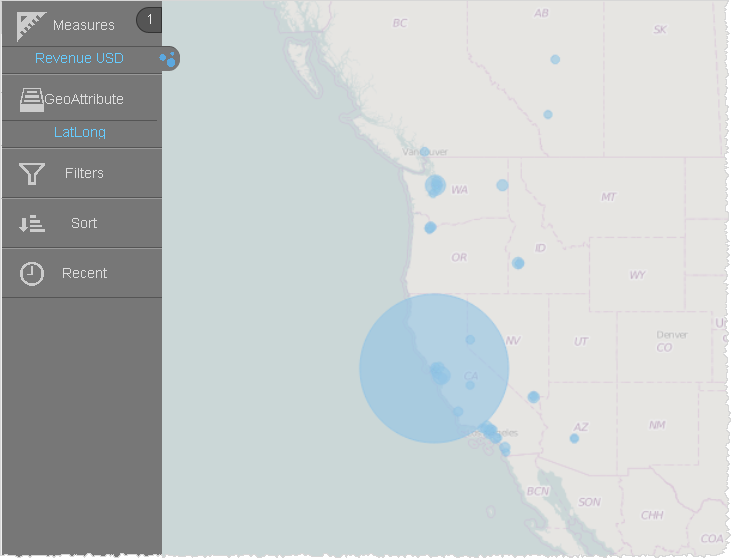The image size is (731, 558).
Task: Select the Revenue USD measure
Action: coord(79,59)
